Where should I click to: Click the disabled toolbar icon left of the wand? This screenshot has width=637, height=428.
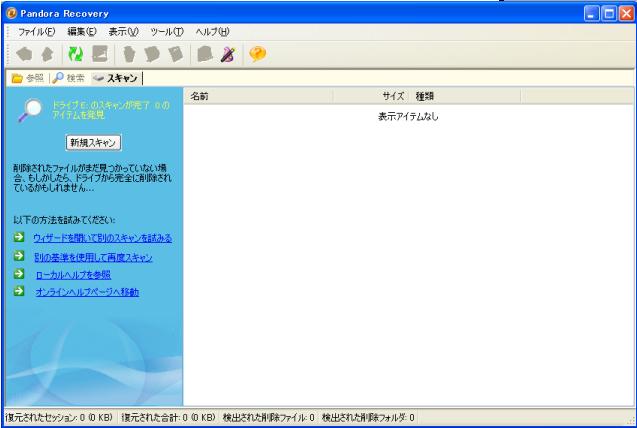click(205, 54)
